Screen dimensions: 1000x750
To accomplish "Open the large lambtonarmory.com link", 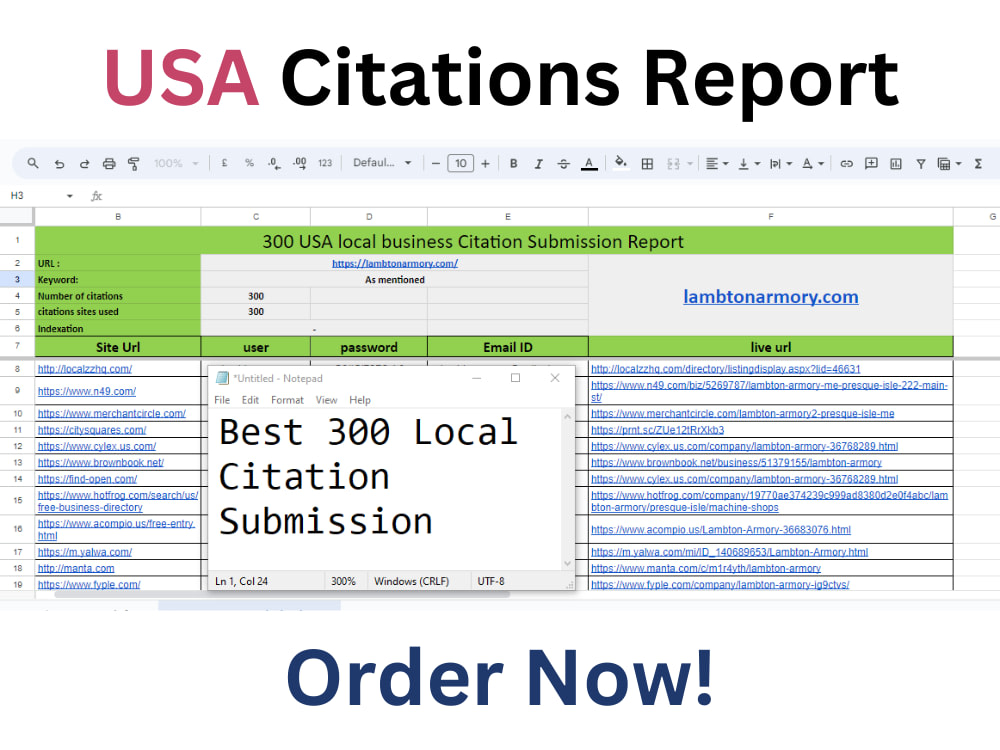I will tap(770, 297).
